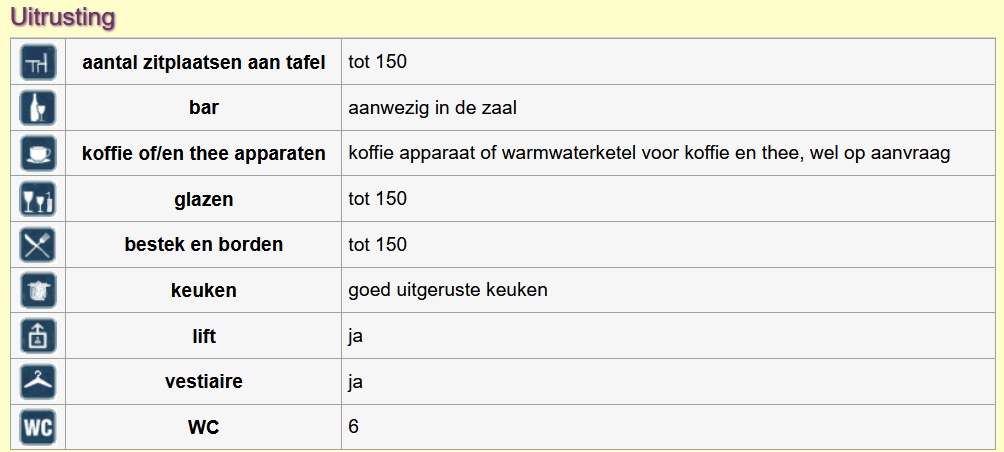Click the 'bestek en borden' label
The width and height of the screenshot is (1004, 452).
coord(204,245)
